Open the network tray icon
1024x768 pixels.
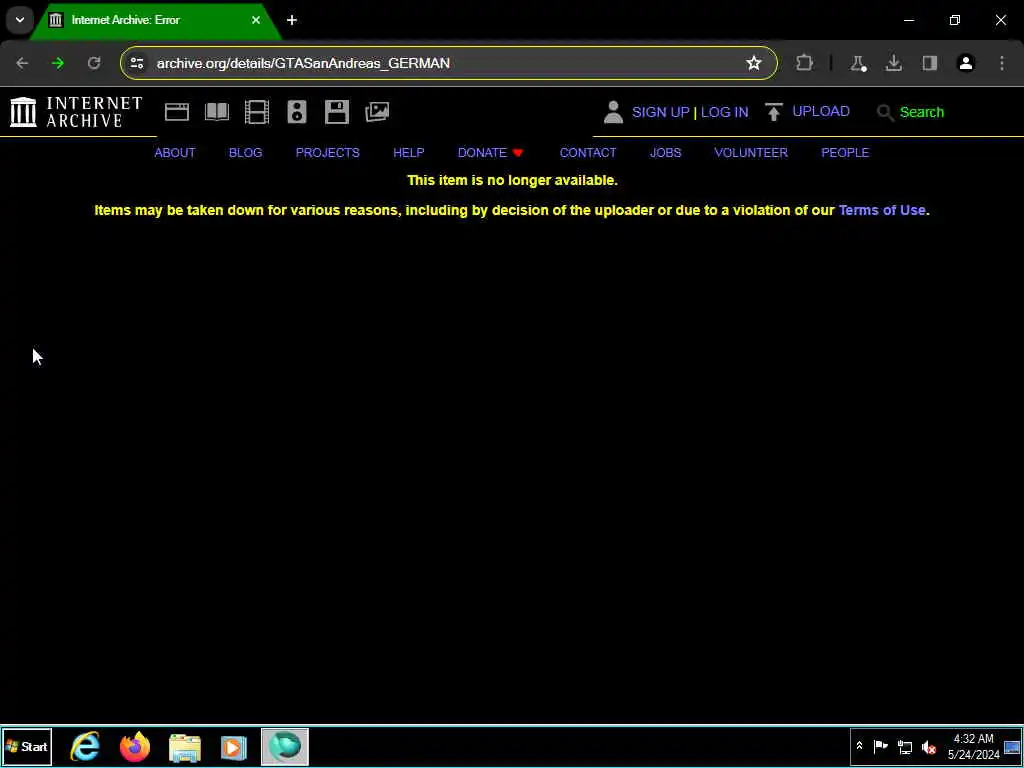(904, 747)
